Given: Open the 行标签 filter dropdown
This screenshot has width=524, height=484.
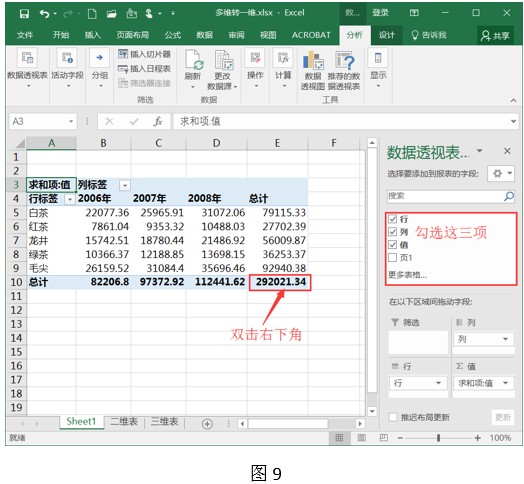Looking at the screenshot, I should tap(70, 200).
